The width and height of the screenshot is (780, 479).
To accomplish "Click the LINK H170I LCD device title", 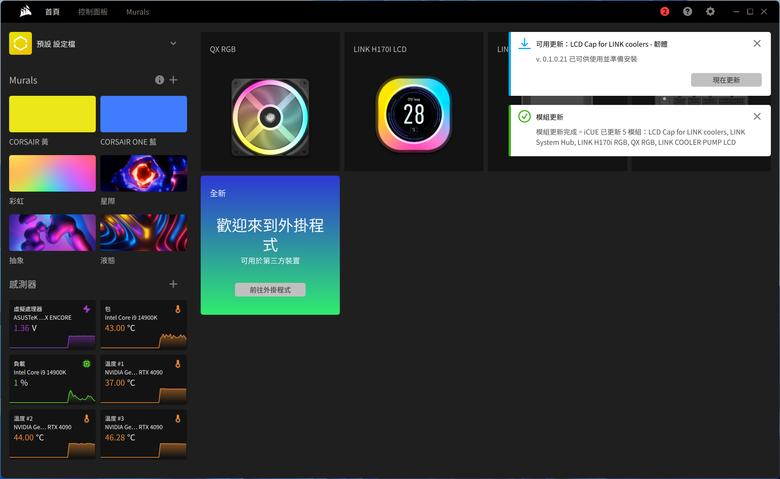I will pyautogui.click(x=380, y=49).
